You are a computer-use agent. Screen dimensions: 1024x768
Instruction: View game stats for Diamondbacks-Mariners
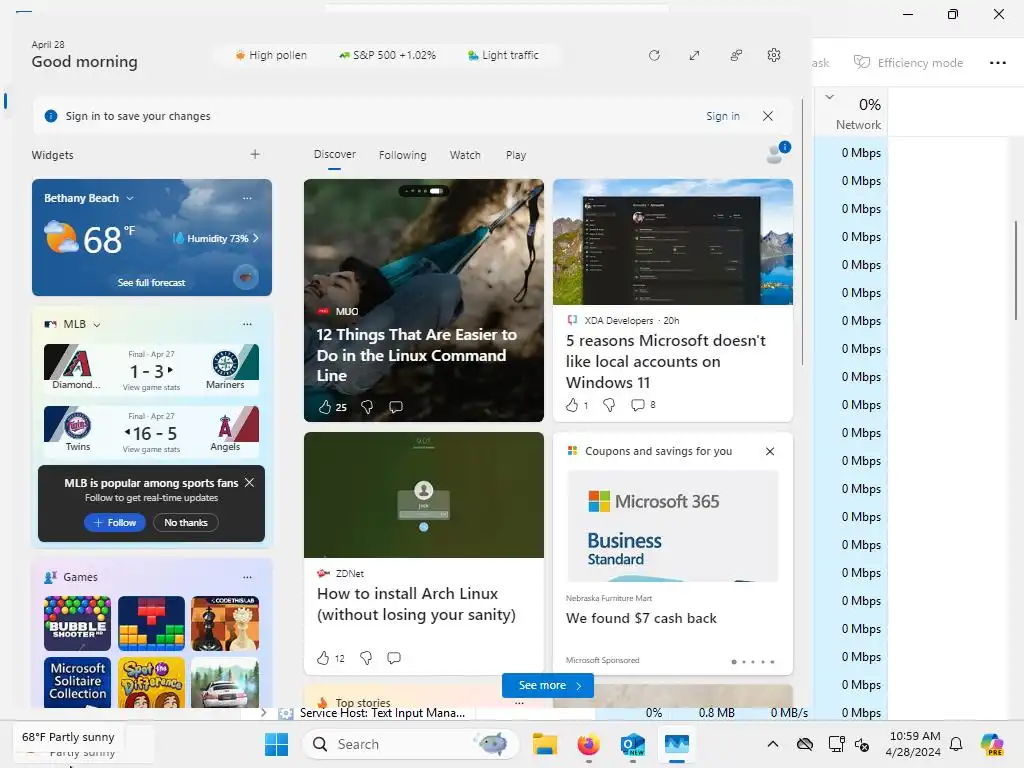tap(151, 387)
